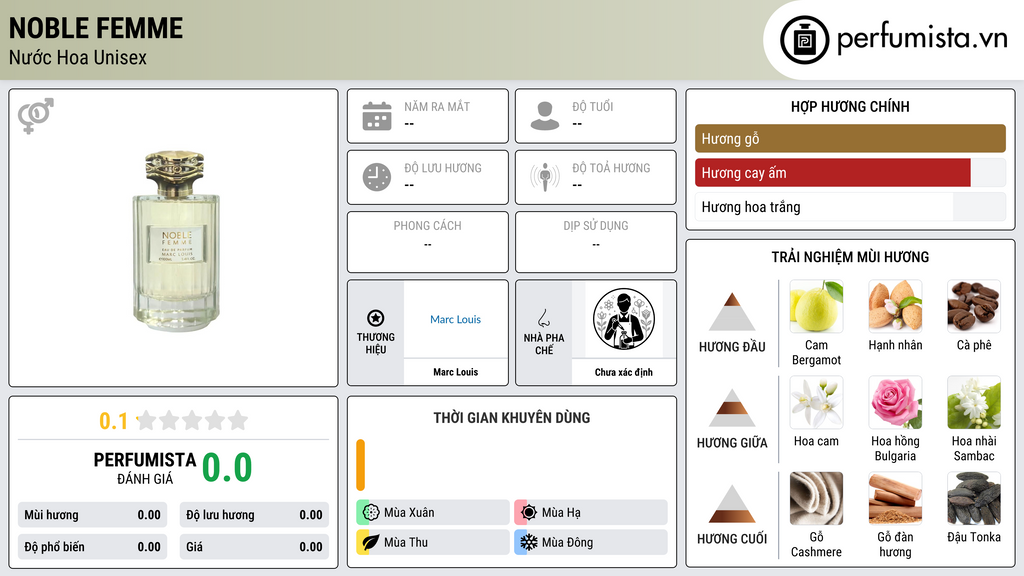
Task: Open the Hạnh nhân note image
Action: click(895, 306)
